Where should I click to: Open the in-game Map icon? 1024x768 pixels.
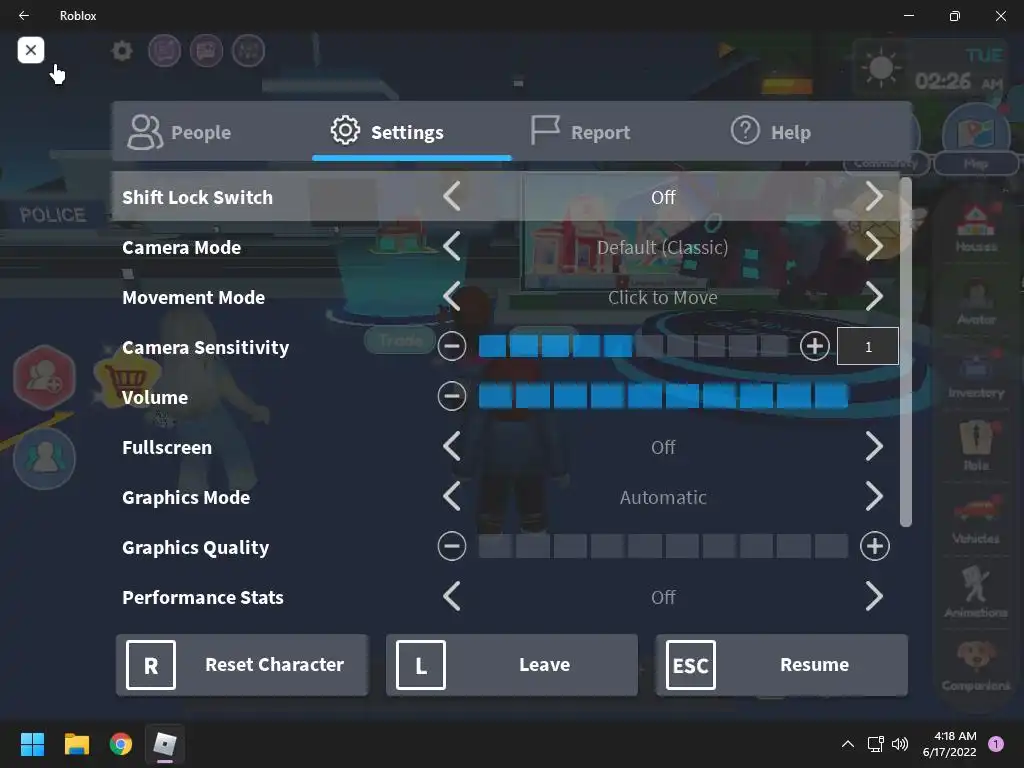[x=976, y=138]
